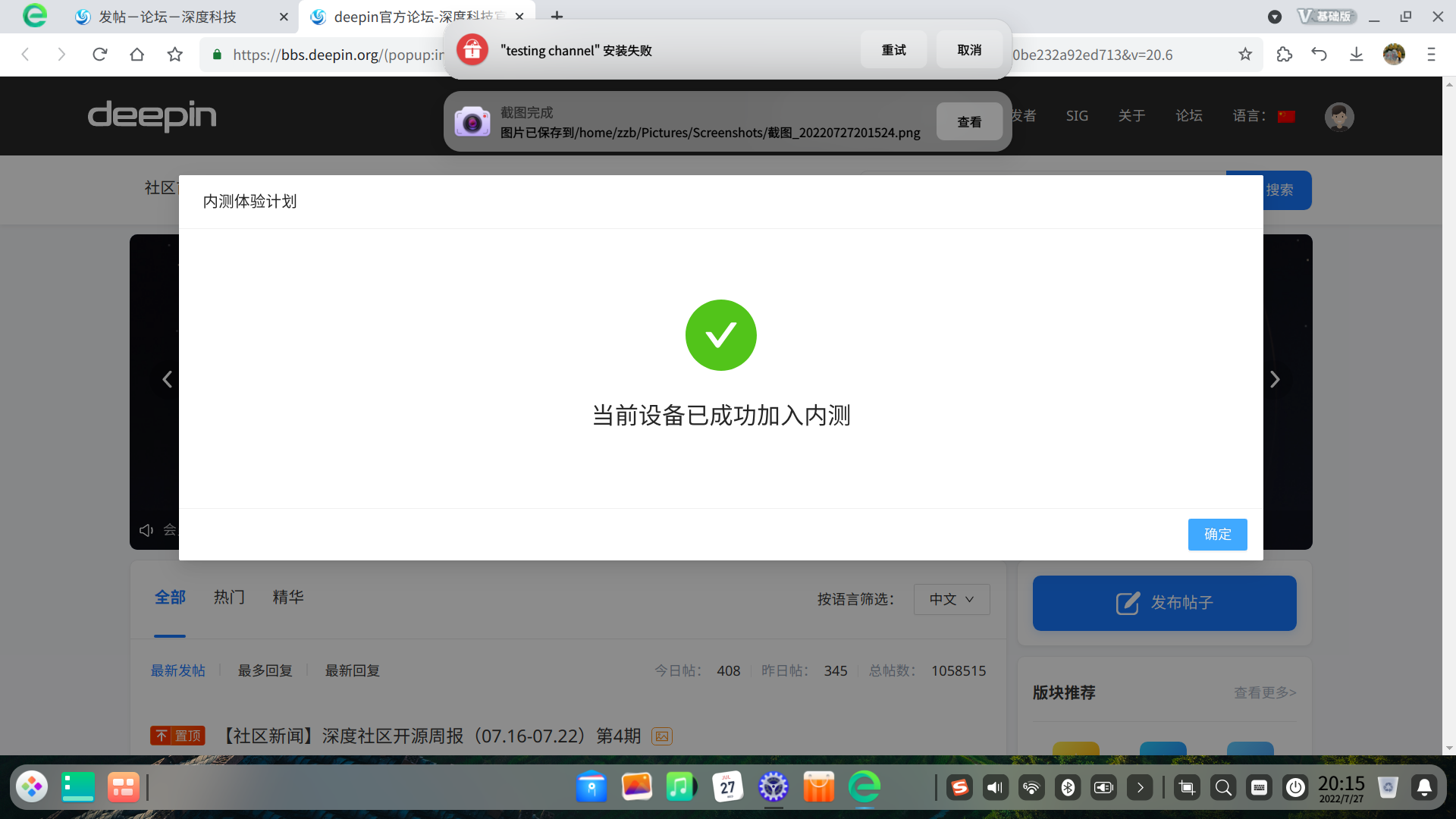This screenshot has width=1456, height=819.
Task: Open the screen clipping tool in system tray
Action: 1186,787
